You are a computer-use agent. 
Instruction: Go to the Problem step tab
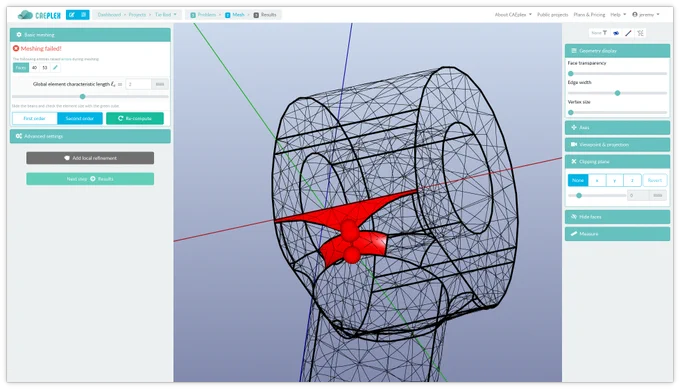point(203,15)
